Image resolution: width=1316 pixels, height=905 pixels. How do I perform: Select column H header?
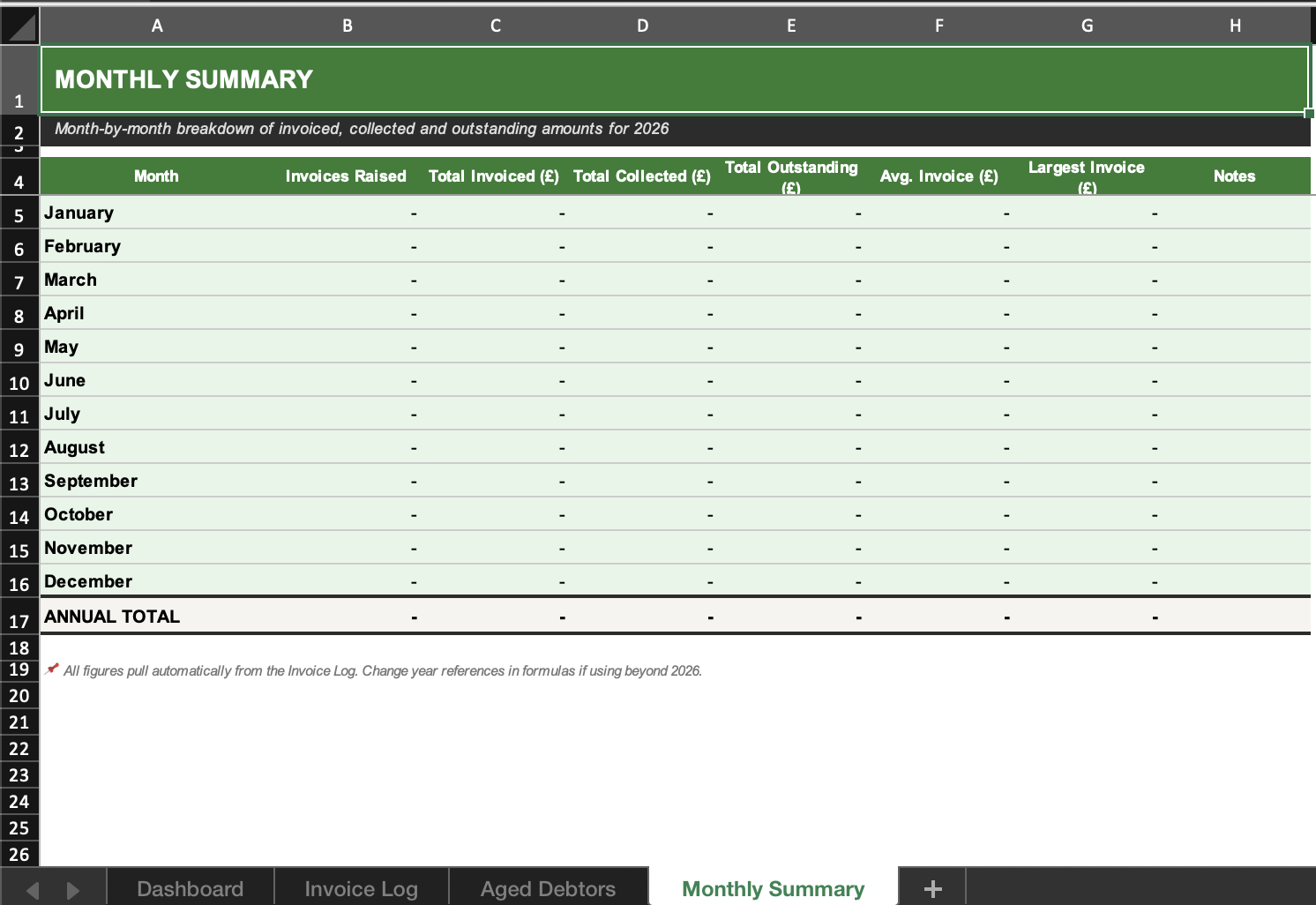(x=1236, y=26)
